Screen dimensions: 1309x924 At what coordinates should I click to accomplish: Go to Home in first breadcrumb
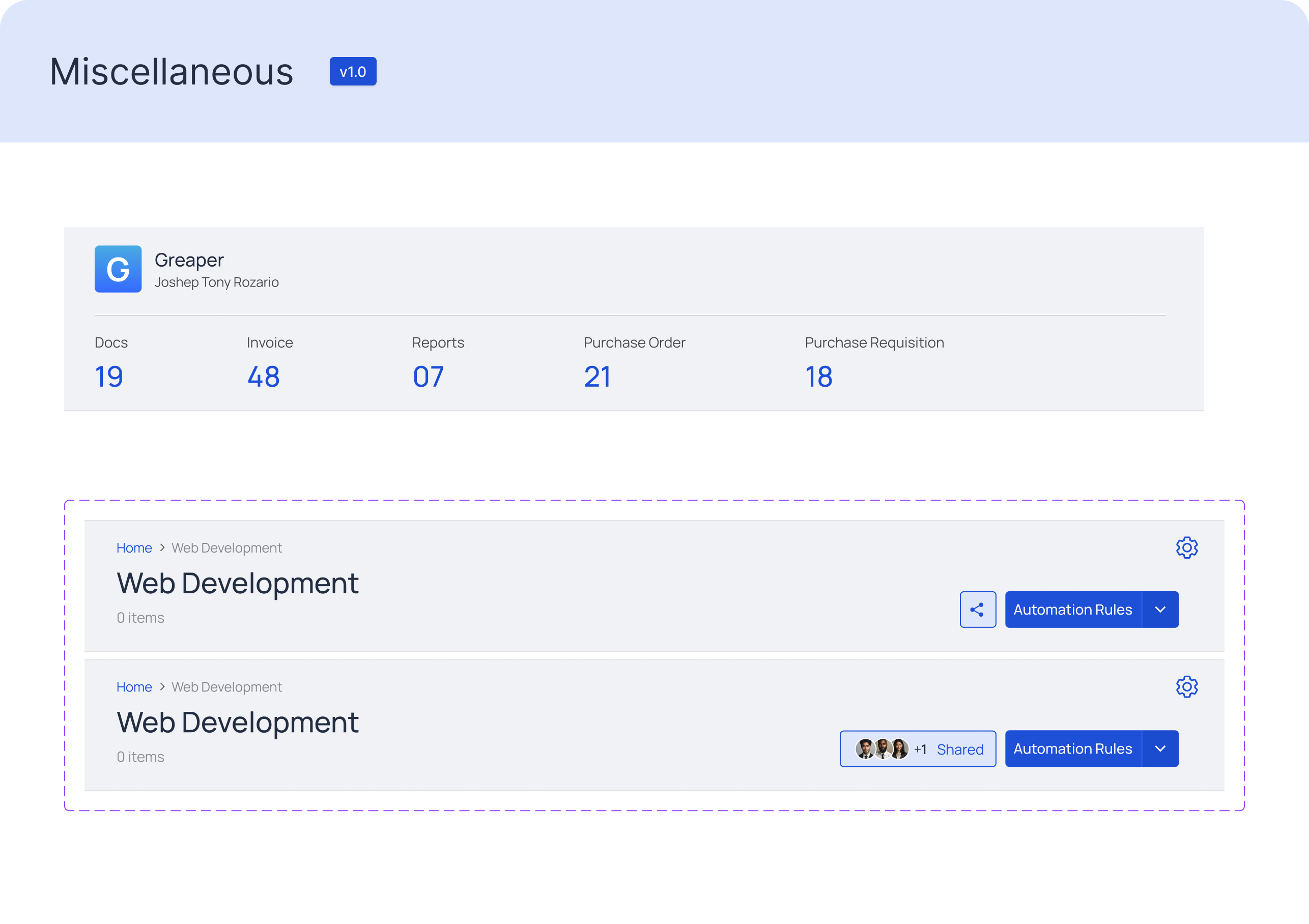click(x=134, y=548)
